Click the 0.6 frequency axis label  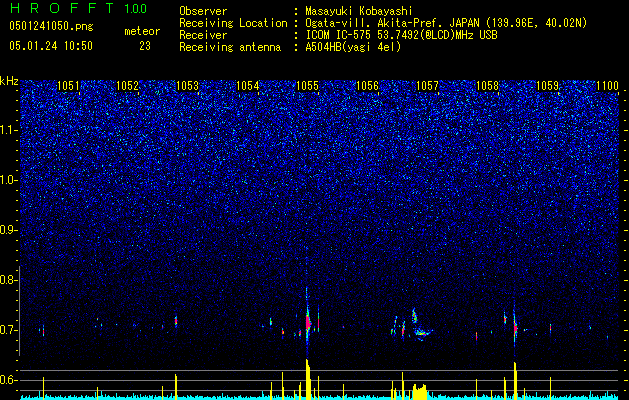tap(9, 380)
